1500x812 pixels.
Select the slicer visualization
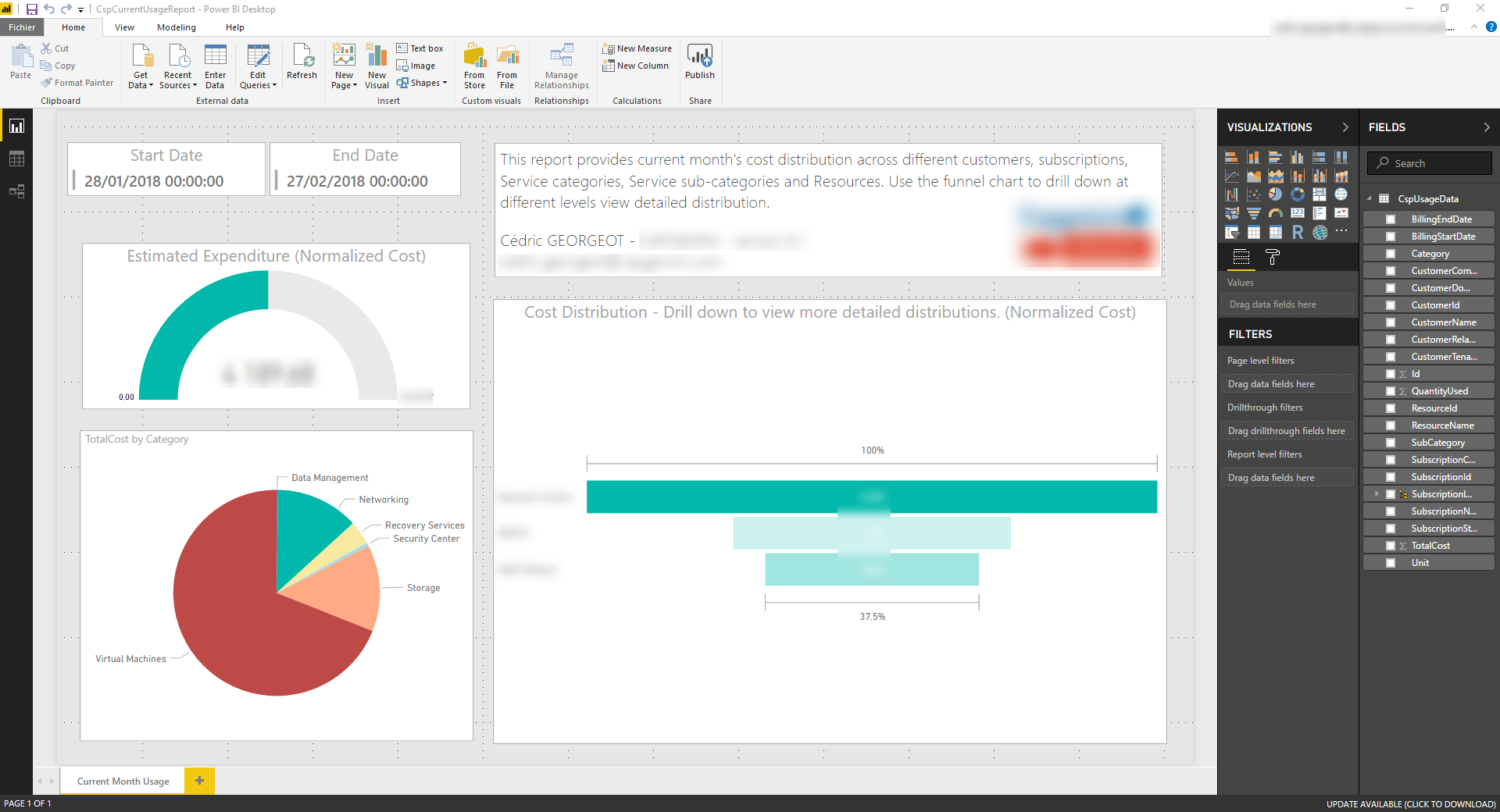(x=1231, y=232)
